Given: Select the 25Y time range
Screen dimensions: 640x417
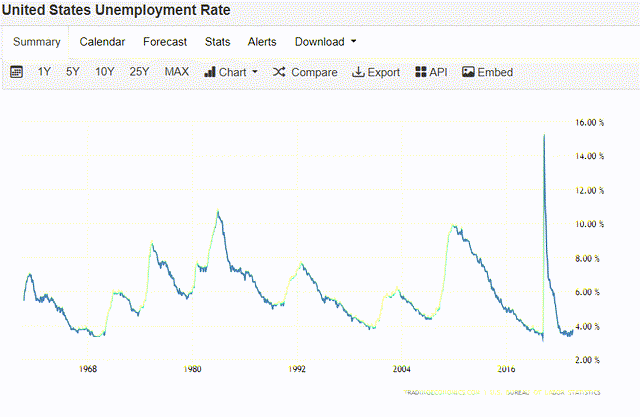Looking at the screenshot, I should point(139,72).
